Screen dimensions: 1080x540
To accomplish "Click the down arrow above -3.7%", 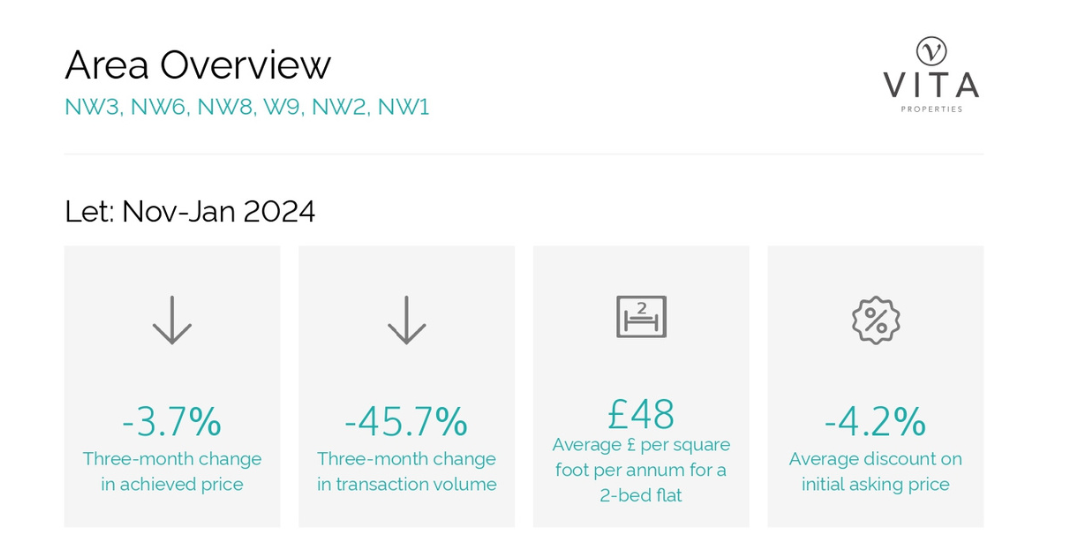I will pos(172,320).
